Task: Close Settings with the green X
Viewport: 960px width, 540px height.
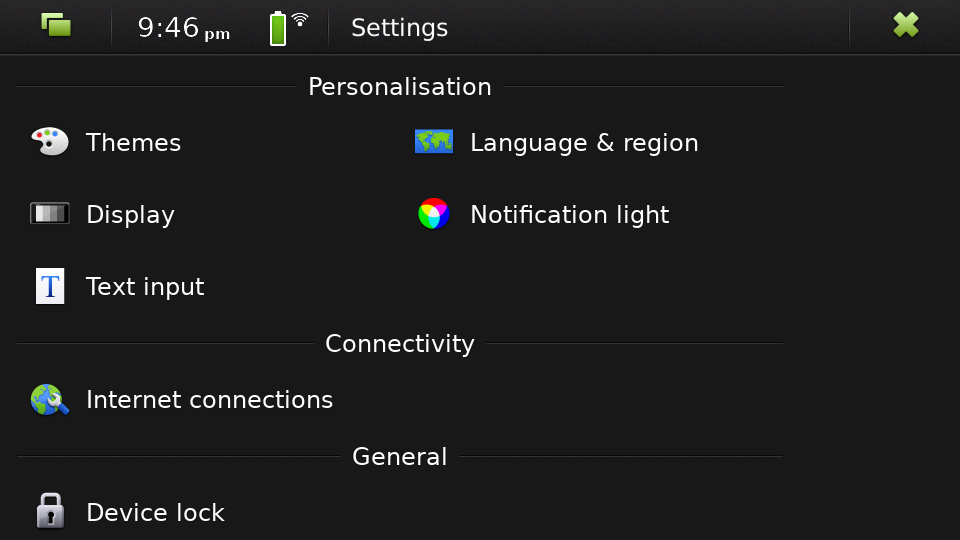Action: click(x=906, y=25)
